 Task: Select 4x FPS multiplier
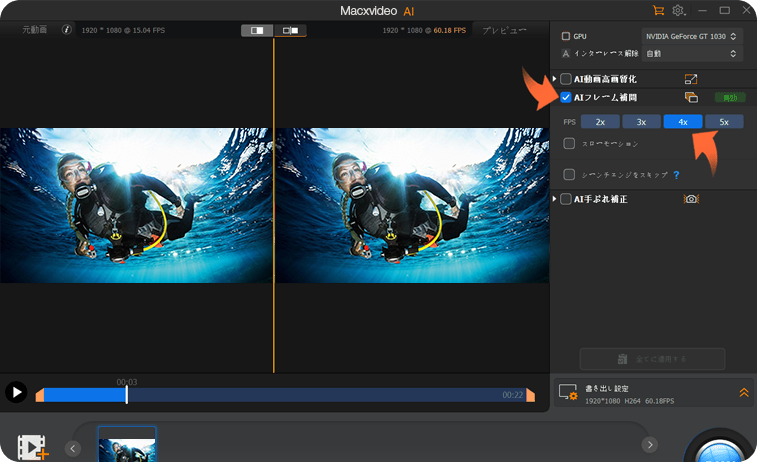(x=683, y=122)
